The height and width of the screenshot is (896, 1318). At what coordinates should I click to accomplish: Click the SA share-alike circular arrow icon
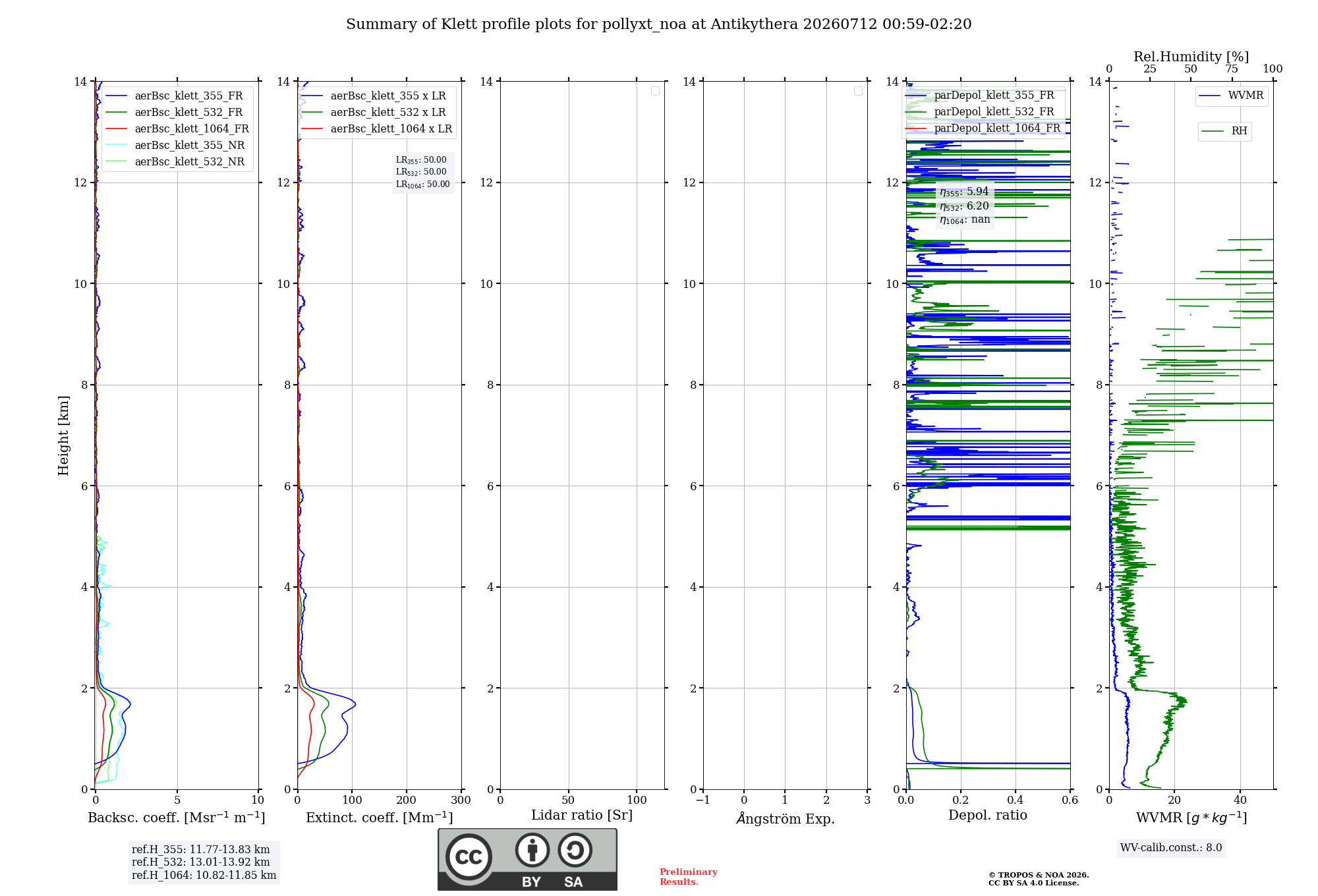click(575, 850)
